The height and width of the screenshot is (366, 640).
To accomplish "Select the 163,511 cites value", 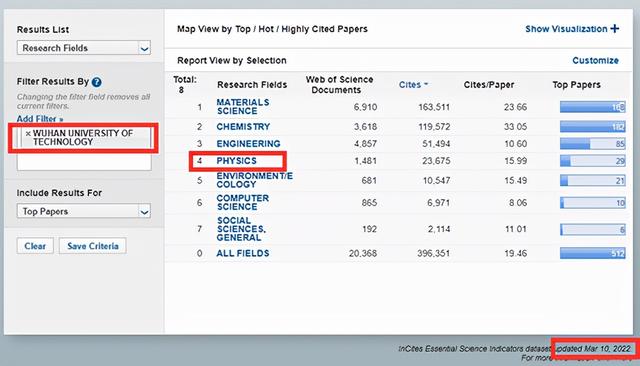I will pyautogui.click(x=434, y=107).
